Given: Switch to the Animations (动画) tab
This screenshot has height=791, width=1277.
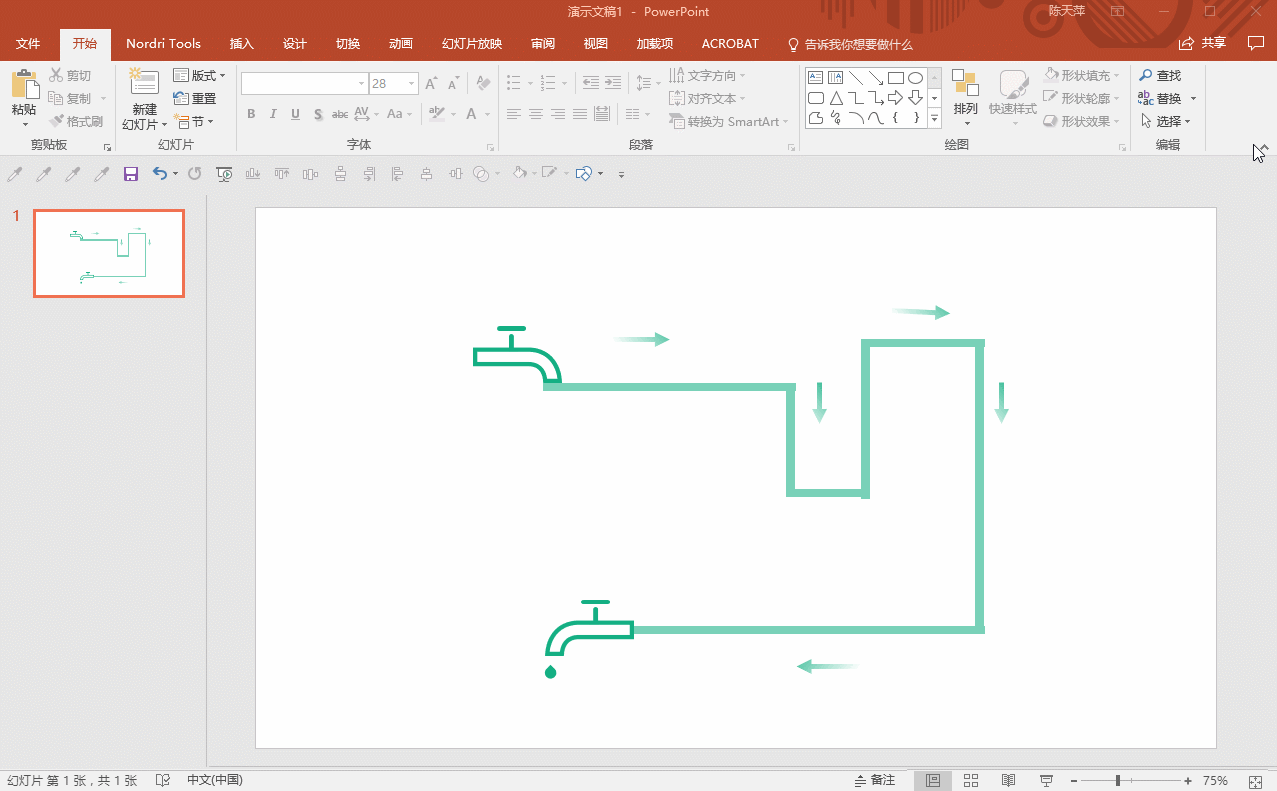Looking at the screenshot, I should click(x=401, y=44).
